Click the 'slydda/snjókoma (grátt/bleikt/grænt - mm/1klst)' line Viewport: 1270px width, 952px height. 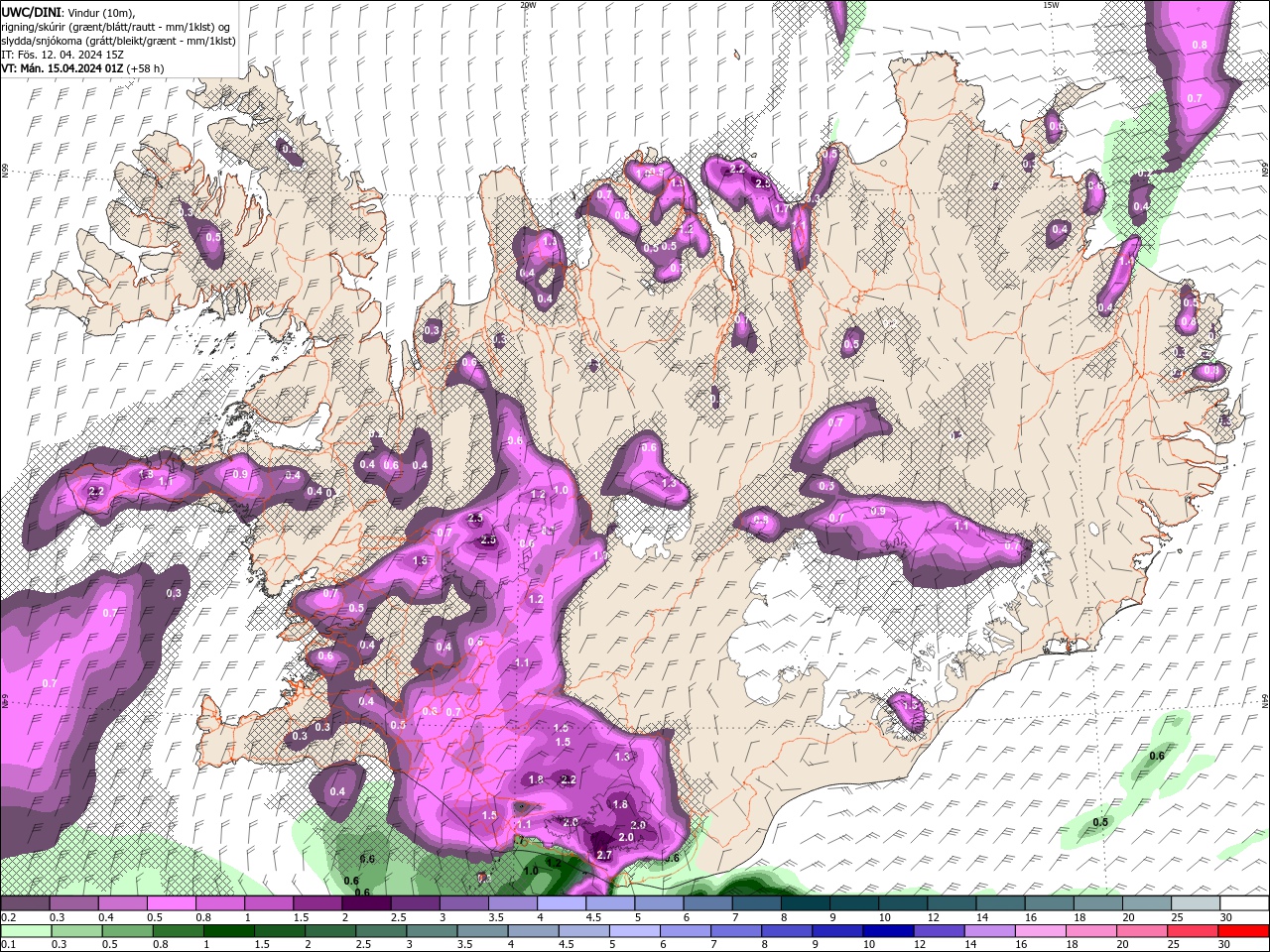[x=118, y=41]
